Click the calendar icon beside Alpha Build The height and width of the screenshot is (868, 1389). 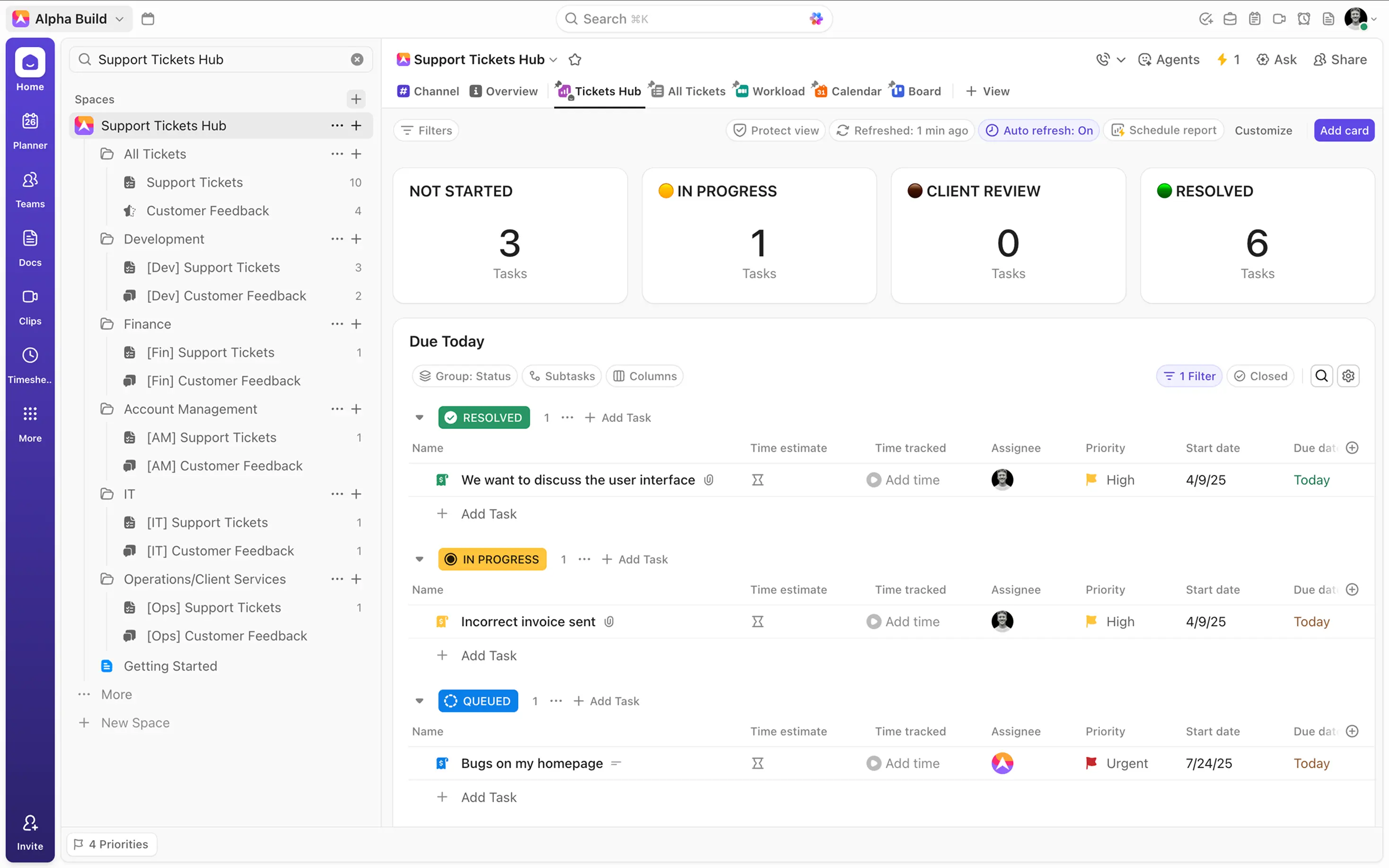(148, 19)
